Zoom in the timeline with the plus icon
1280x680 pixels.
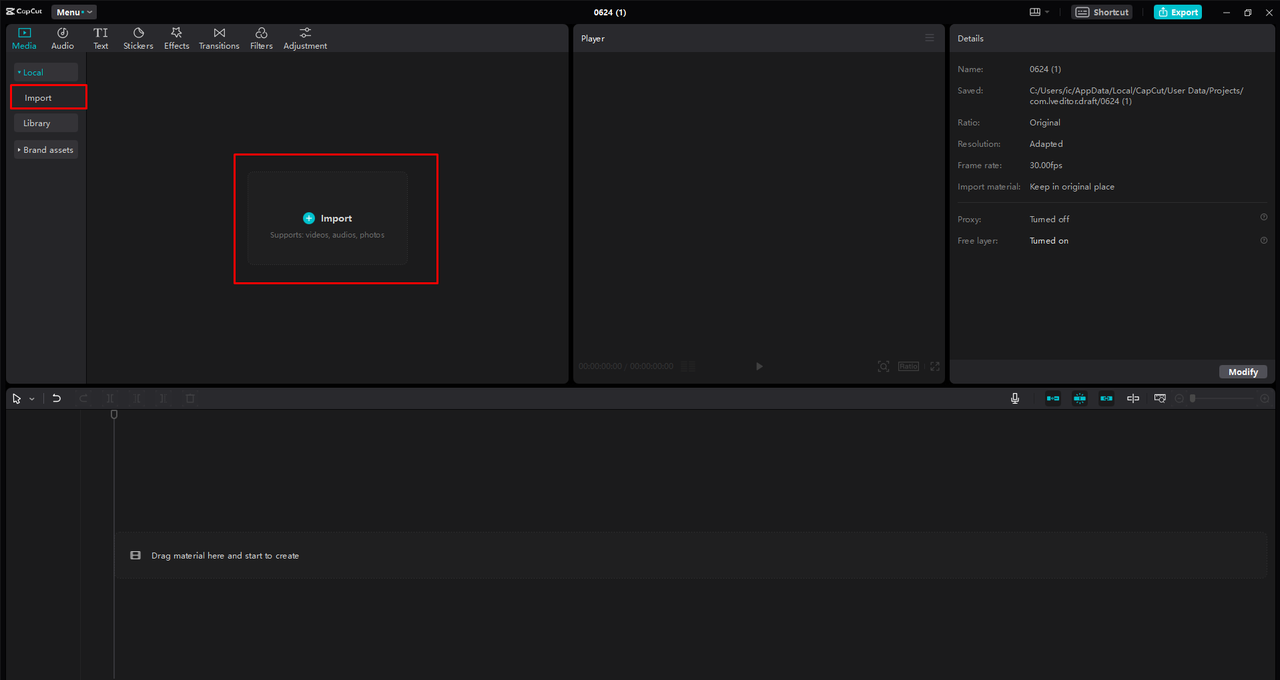tap(1265, 398)
